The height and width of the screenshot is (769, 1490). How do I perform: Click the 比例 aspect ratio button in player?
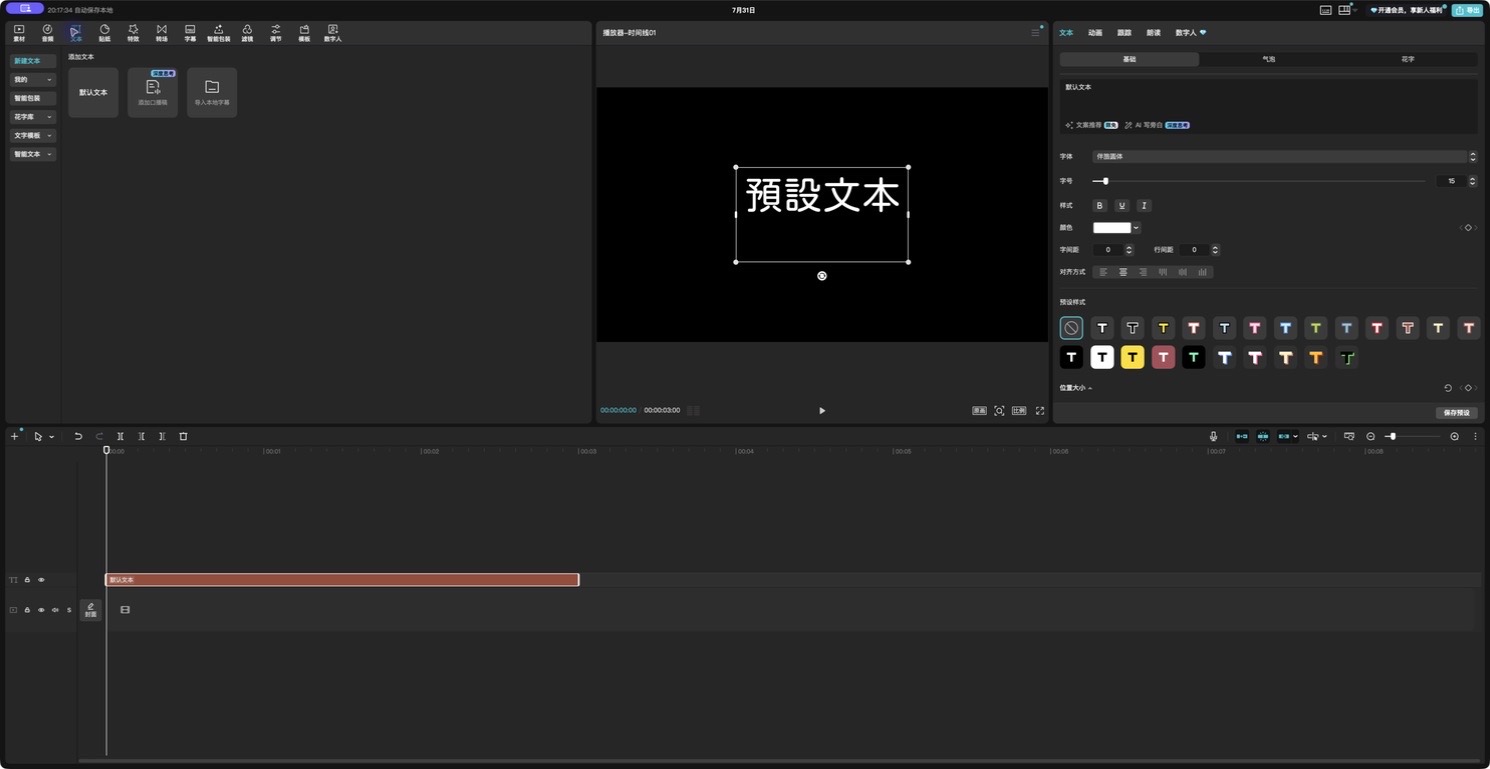pyautogui.click(x=1019, y=411)
